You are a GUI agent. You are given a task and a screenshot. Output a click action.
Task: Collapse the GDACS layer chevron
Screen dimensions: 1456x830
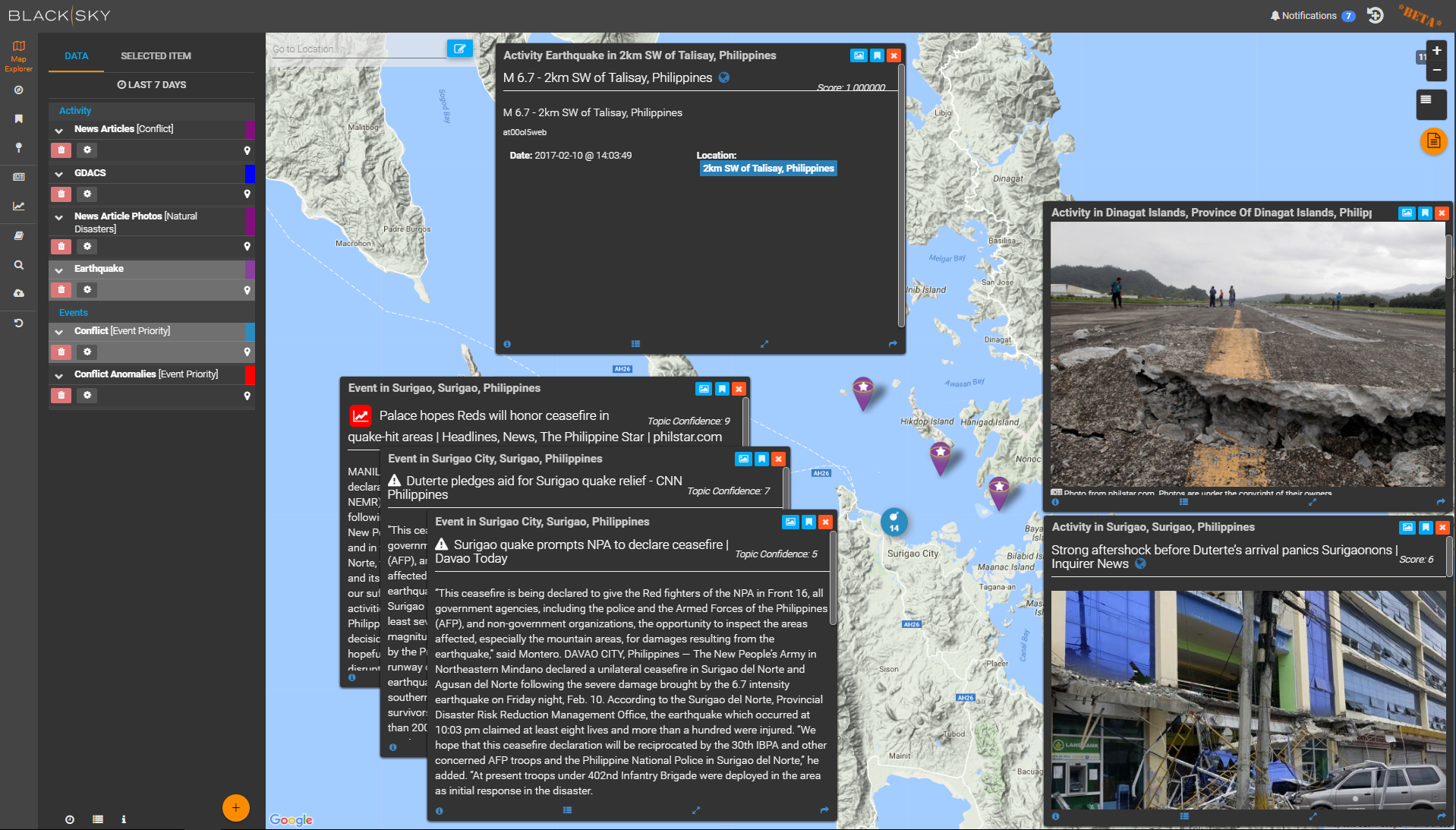coord(59,174)
